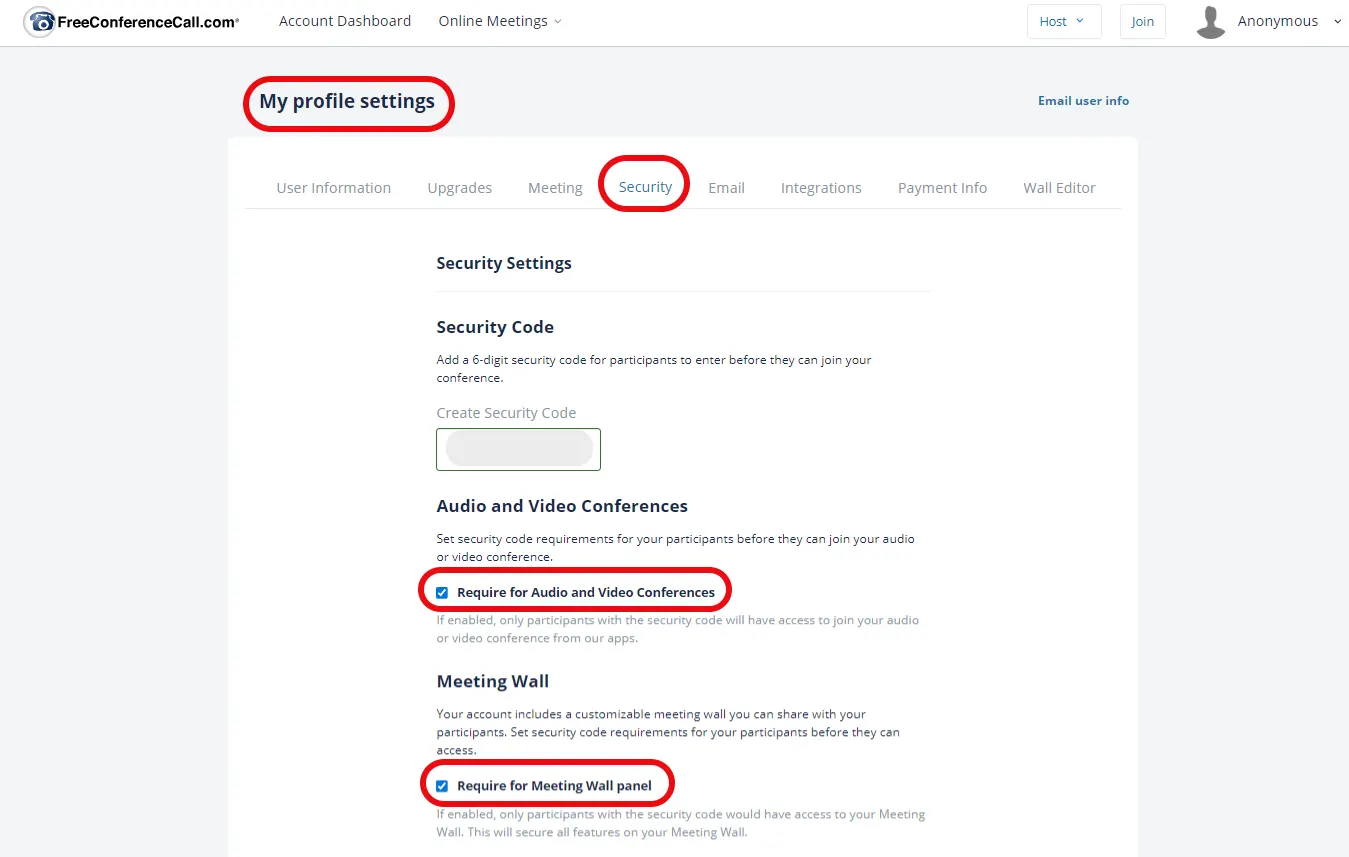
Task: Open the Integrations tab
Action: click(x=821, y=188)
